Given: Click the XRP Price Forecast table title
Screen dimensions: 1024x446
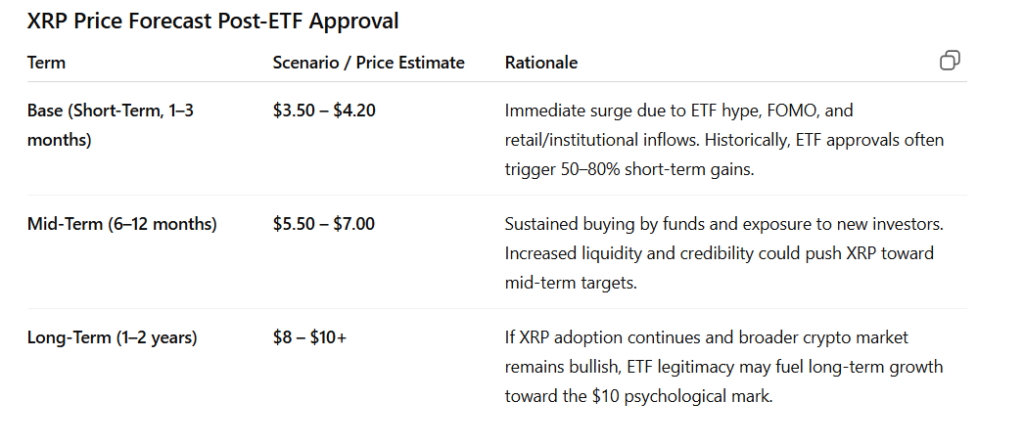Looking at the screenshot, I should click(x=213, y=21).
